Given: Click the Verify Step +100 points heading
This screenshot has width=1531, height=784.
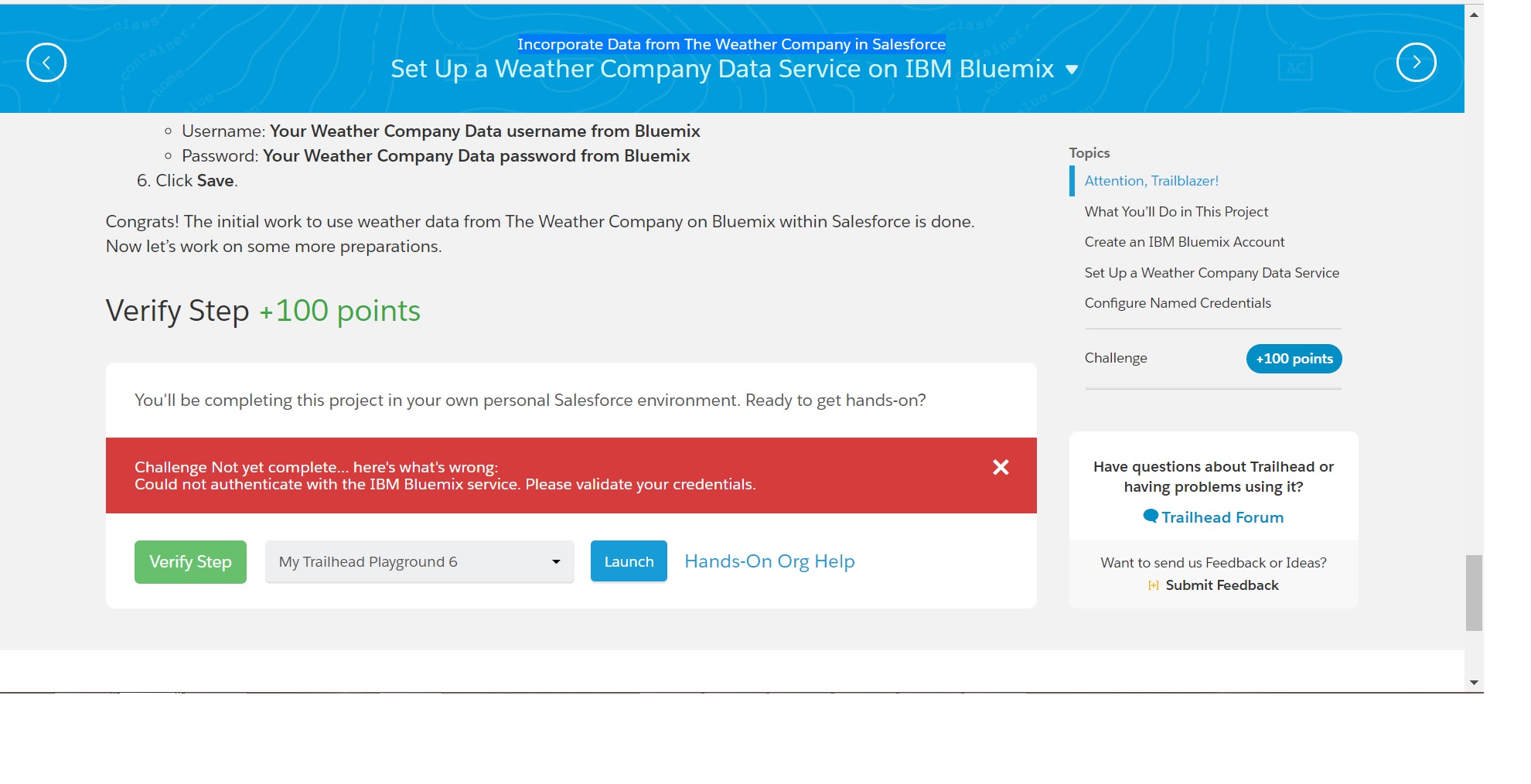Looking at the screenshot, I should pyautogui.click(x=263, y=311).
